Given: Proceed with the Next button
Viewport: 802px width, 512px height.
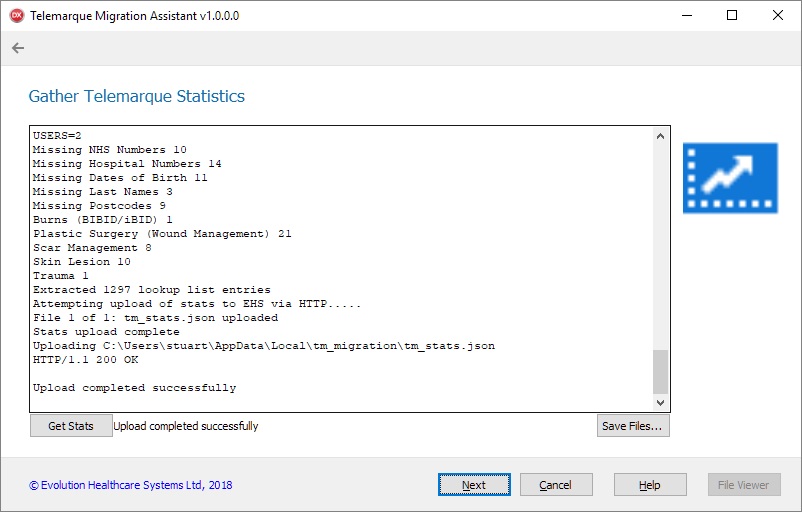Looking at the screenshot, I should click(x=474, y=485).
